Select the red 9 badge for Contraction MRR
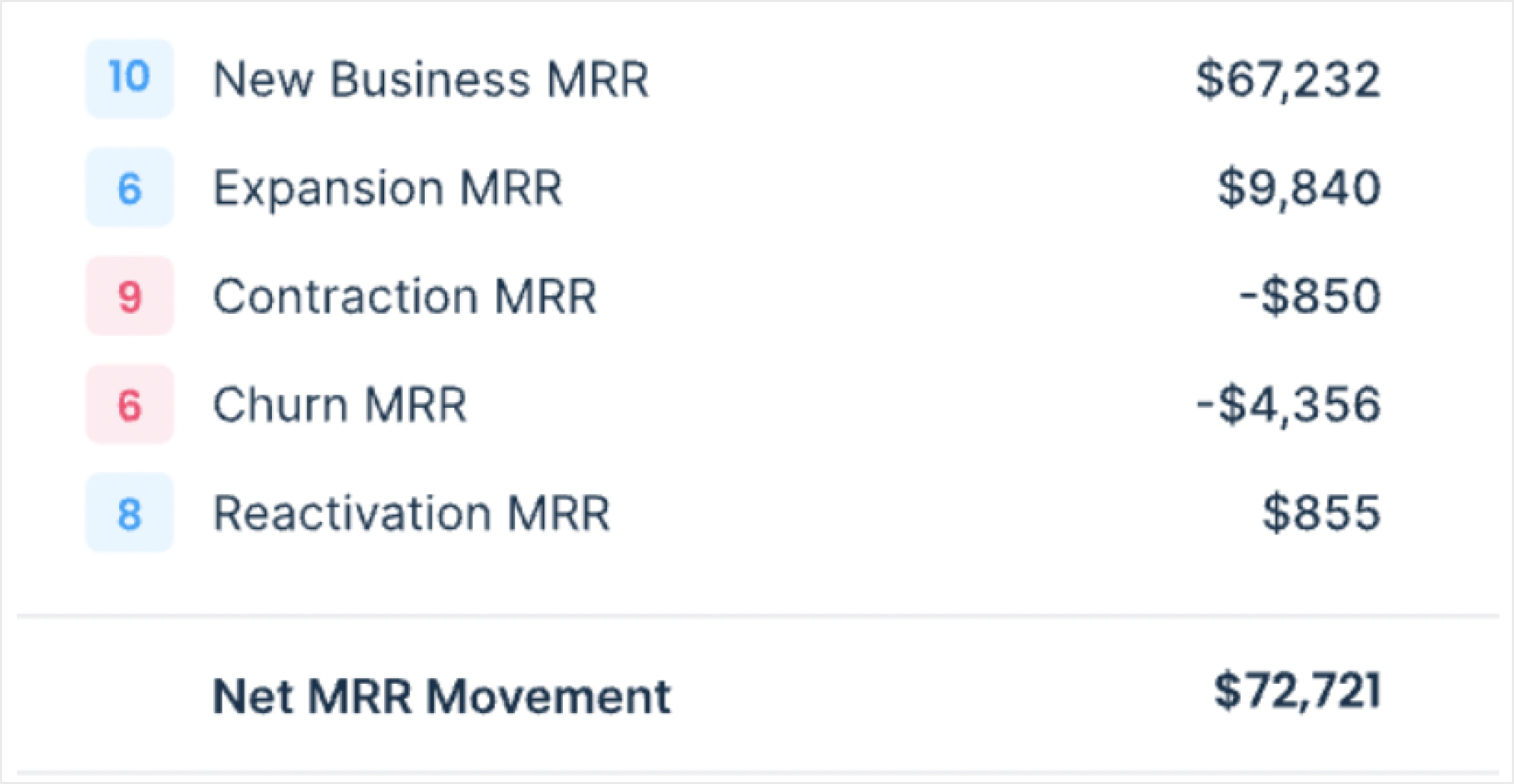This screenshot has height=784, width=1514. pyautogui.click(x=130, y=296)
